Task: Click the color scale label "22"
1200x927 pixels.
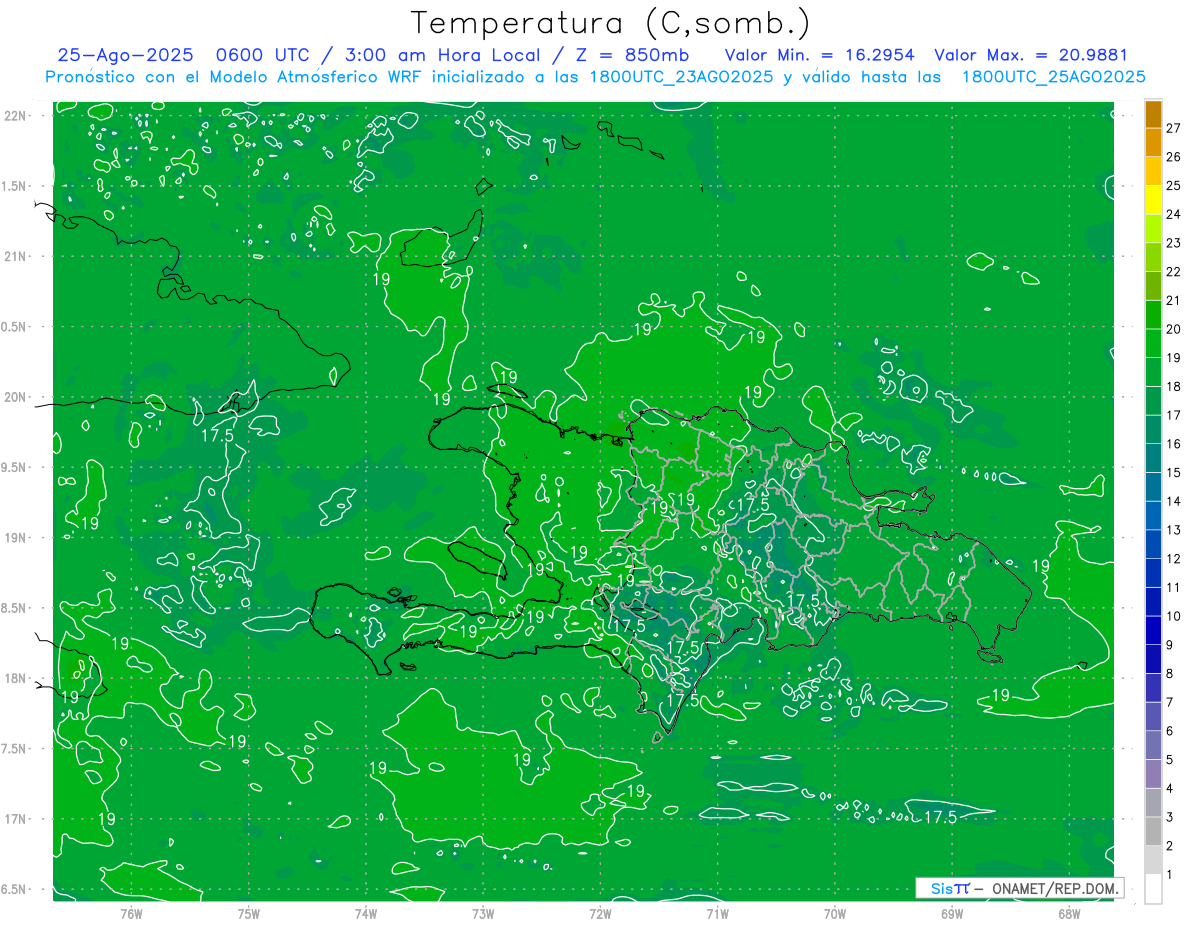Action: tap(1173, 272)
